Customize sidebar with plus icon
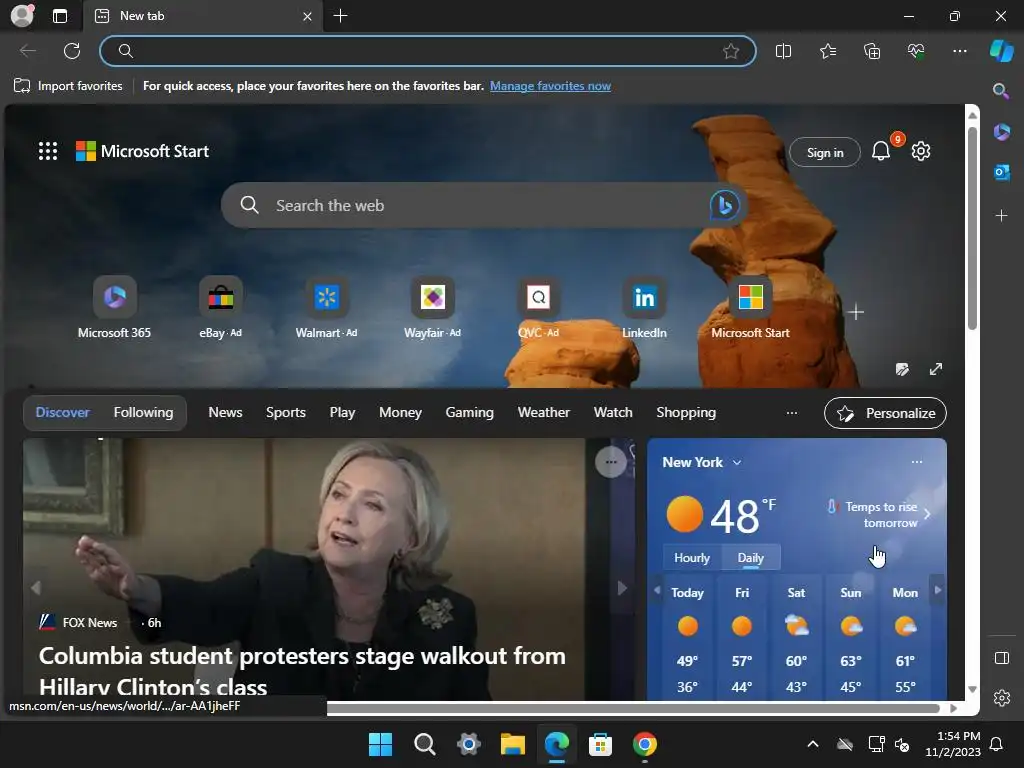This screenshot has width=1024, height=768. pyautogui.click(x=1001, y=215)
